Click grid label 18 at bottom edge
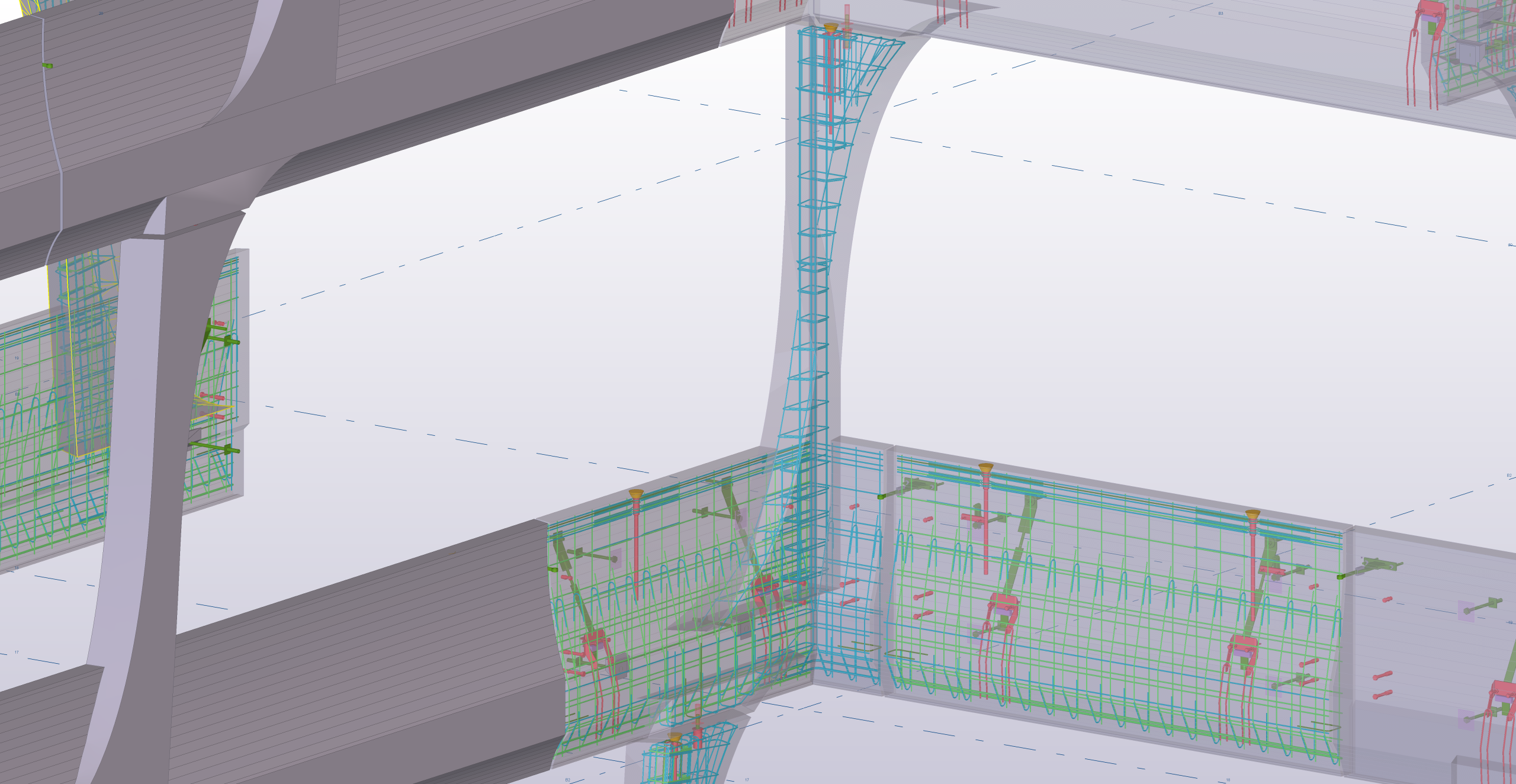Image resolution: width=1516 pixels, height=784 pixels. pos(1228,780)
